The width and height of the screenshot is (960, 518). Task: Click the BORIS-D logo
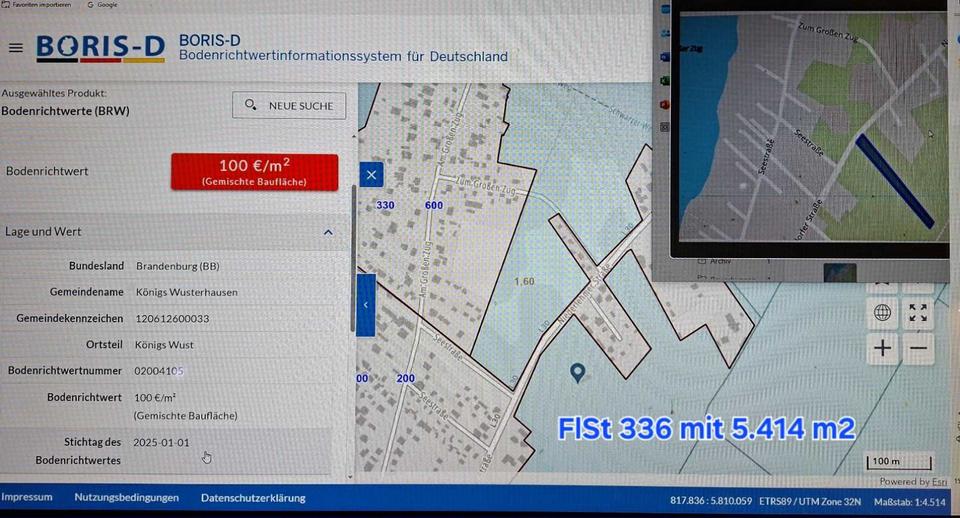pos(100,48)
